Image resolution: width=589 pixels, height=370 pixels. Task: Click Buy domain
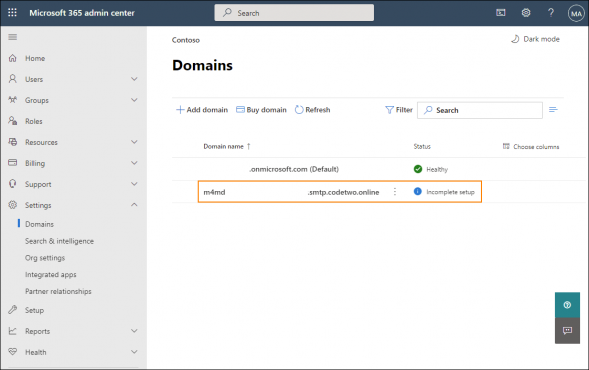click(261, 110)
